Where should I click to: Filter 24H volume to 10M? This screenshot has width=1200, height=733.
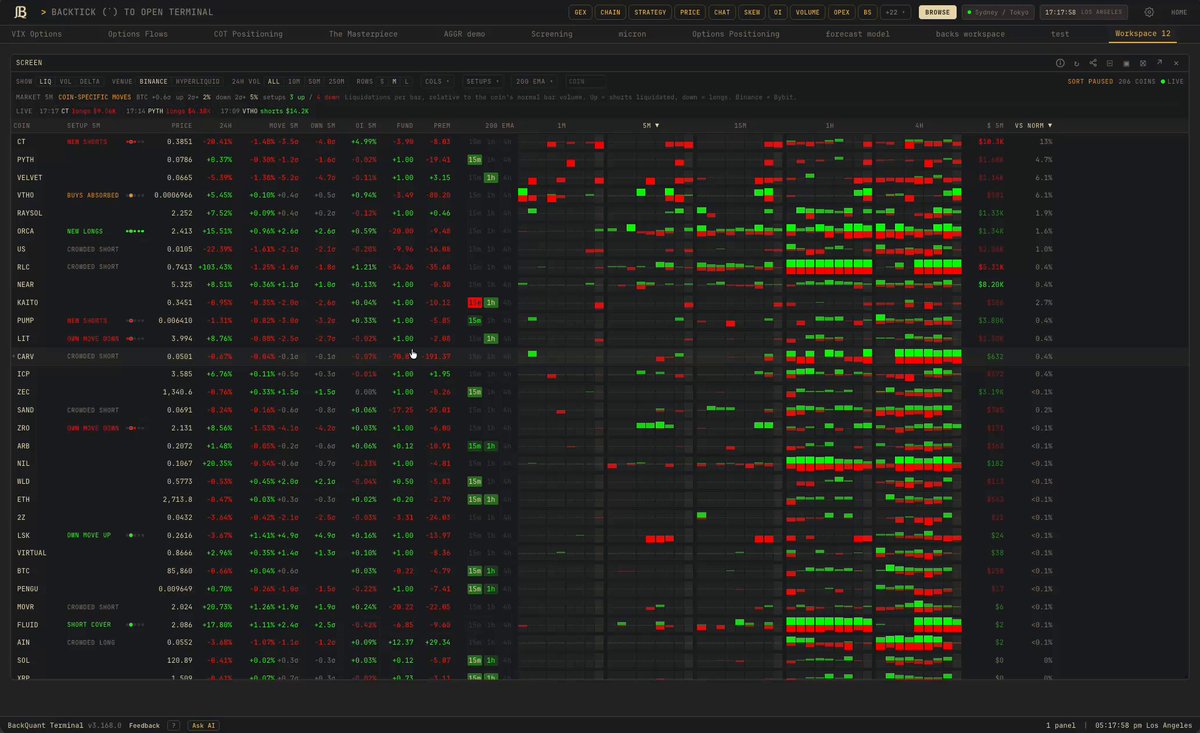point(294,81)
